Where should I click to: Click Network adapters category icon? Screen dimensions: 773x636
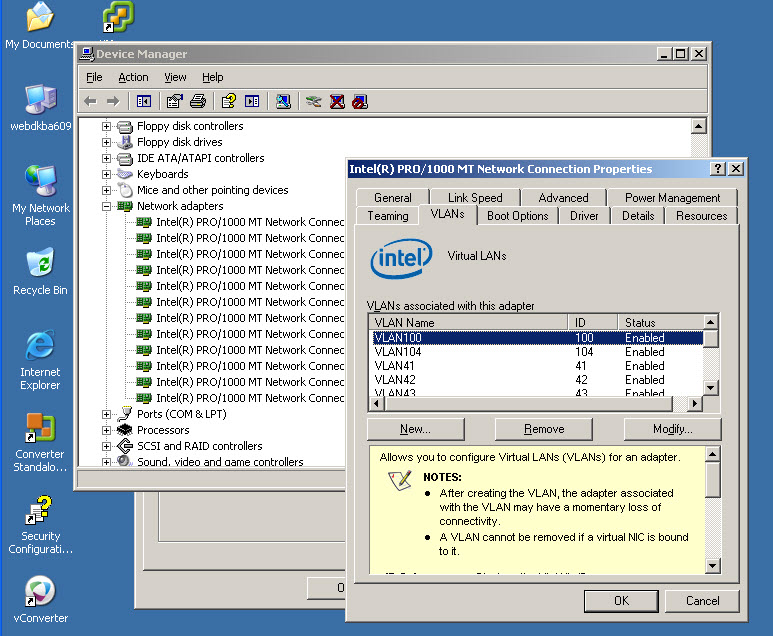[125, 206]
